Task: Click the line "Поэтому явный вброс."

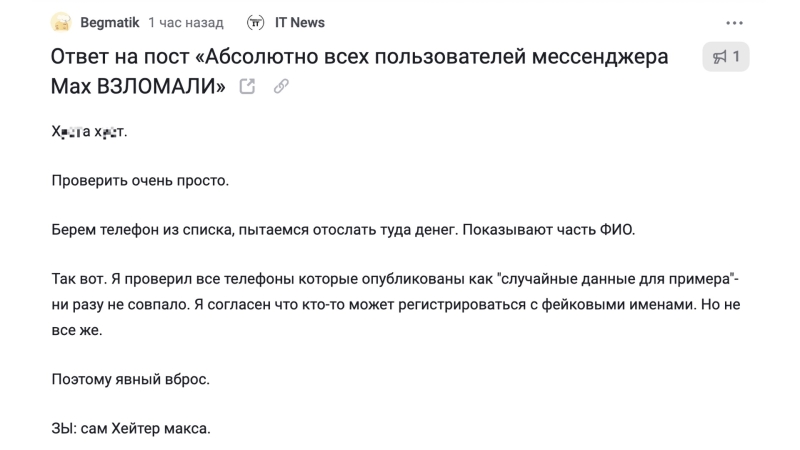Action: (130, 379)
